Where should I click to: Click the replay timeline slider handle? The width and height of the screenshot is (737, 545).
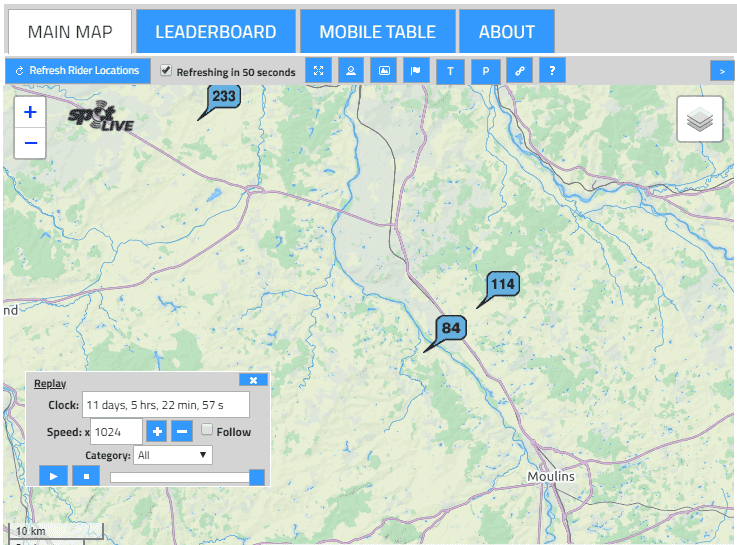(x=257, y=477)
